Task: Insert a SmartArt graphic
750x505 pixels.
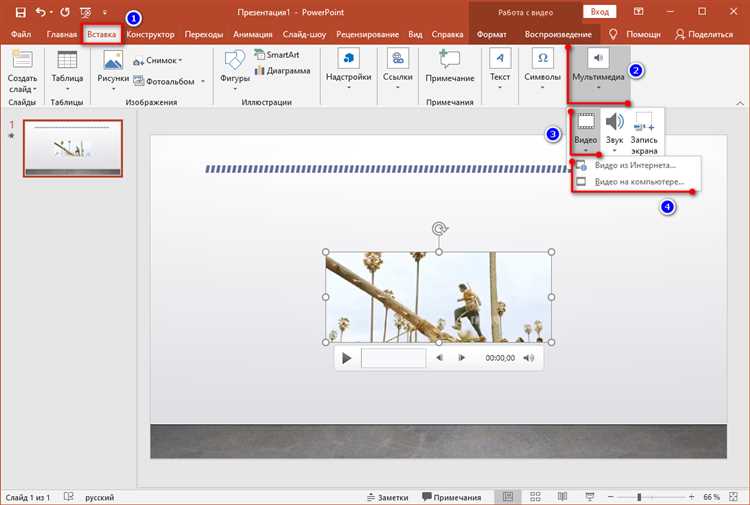Action: 277,55
